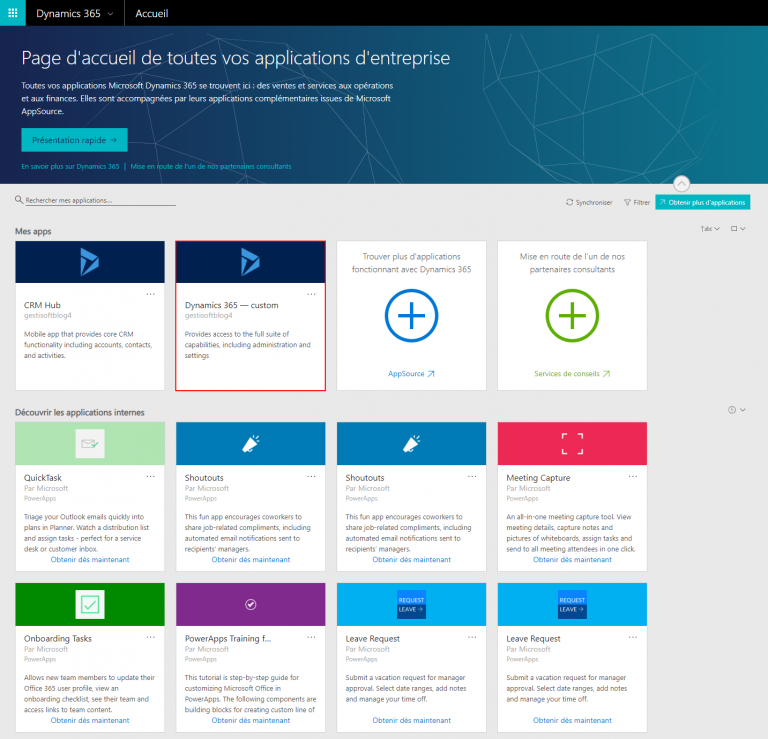Viewport: 768px width, 739px height.
Task: Click the PowerApps Training circled-check icon
Action: point(250,604)
